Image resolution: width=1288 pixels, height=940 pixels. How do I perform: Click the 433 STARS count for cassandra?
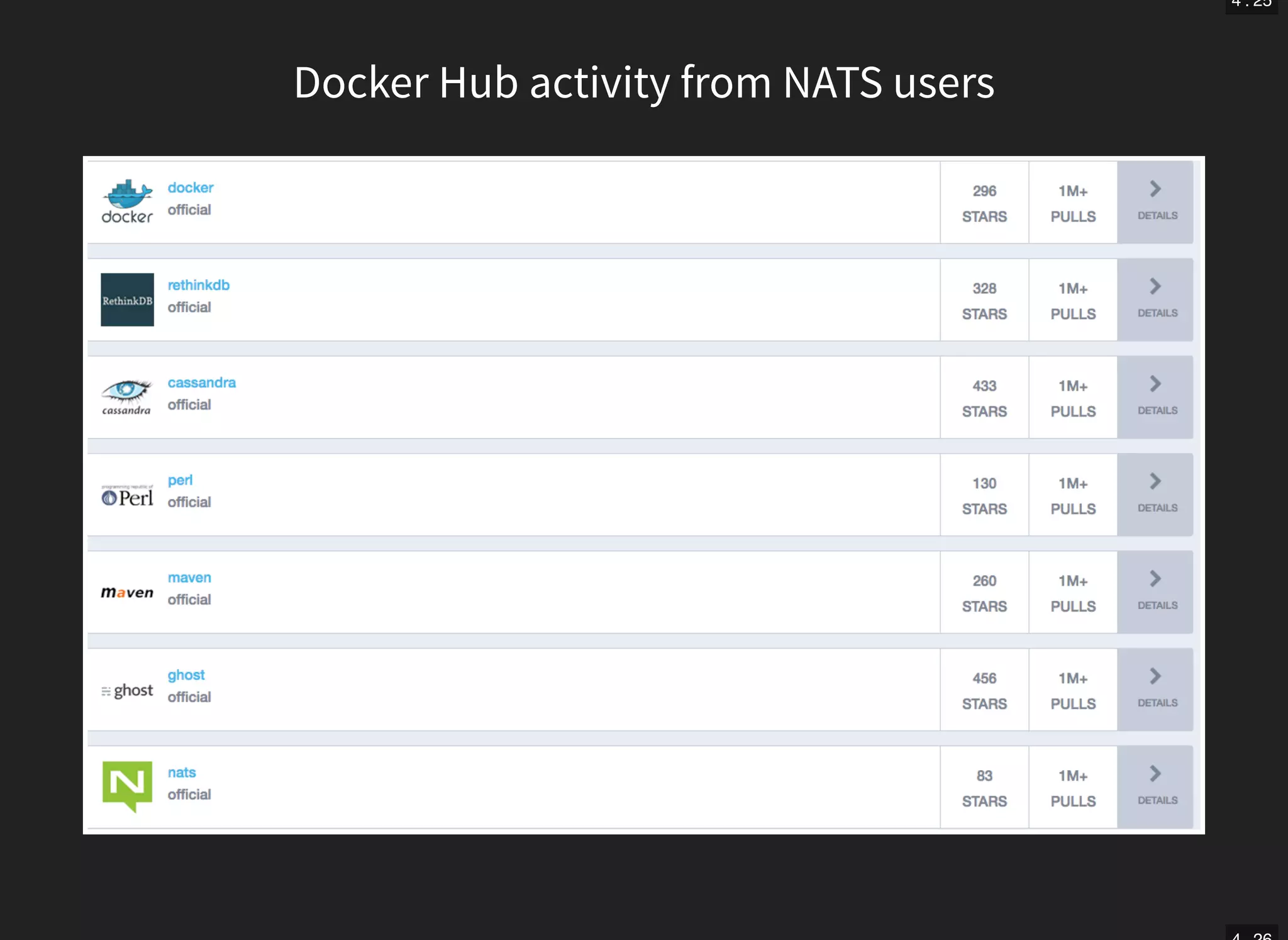(985, 398)
